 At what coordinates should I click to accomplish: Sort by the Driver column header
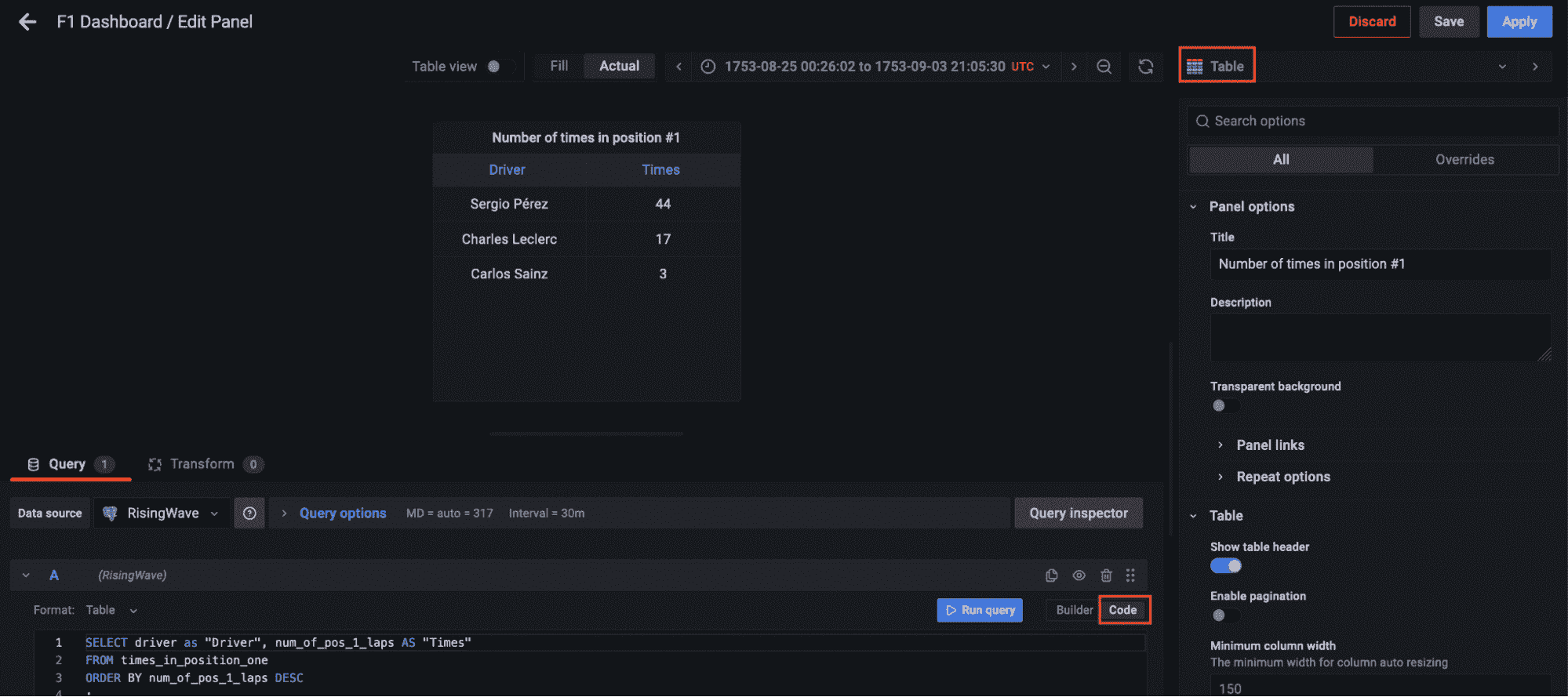(508, 170)
